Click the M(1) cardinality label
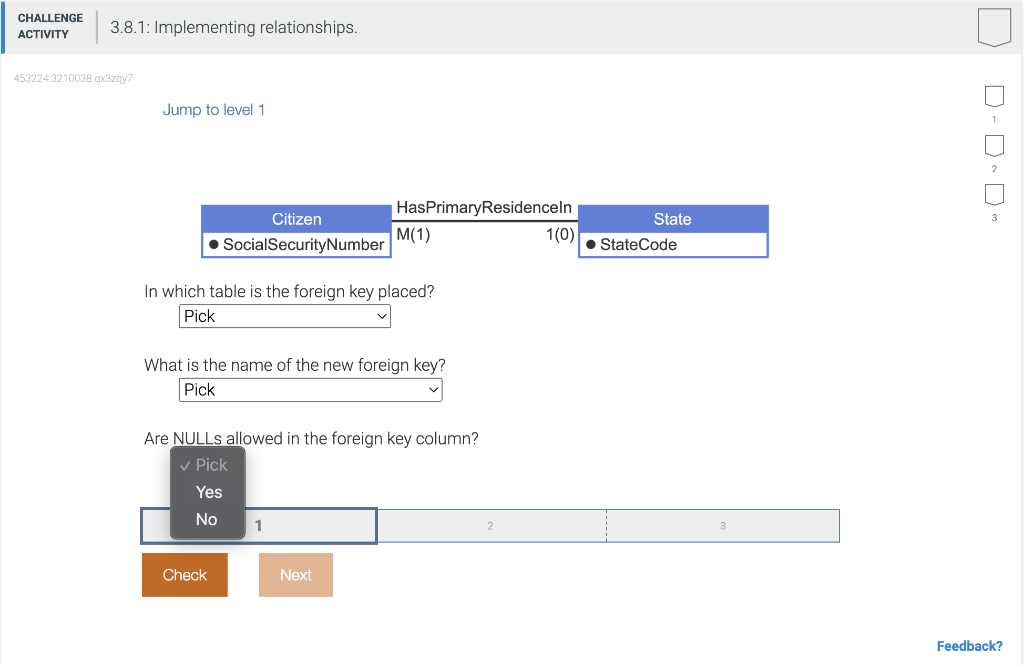Image resolution: width=1024 pixels, height=665 pixels. tap(413, 234)
